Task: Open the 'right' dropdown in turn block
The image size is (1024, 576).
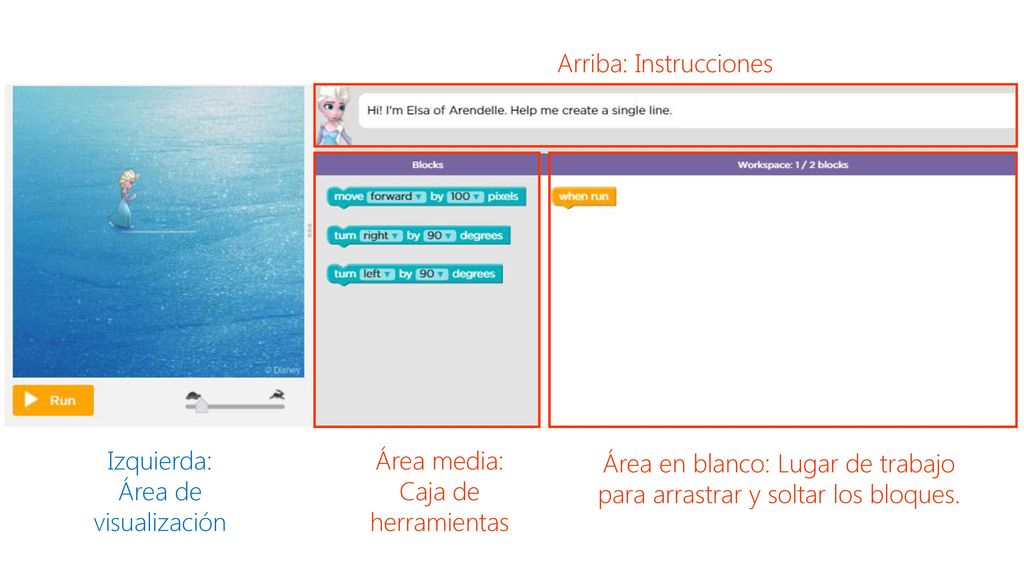Action: point(381,236)
